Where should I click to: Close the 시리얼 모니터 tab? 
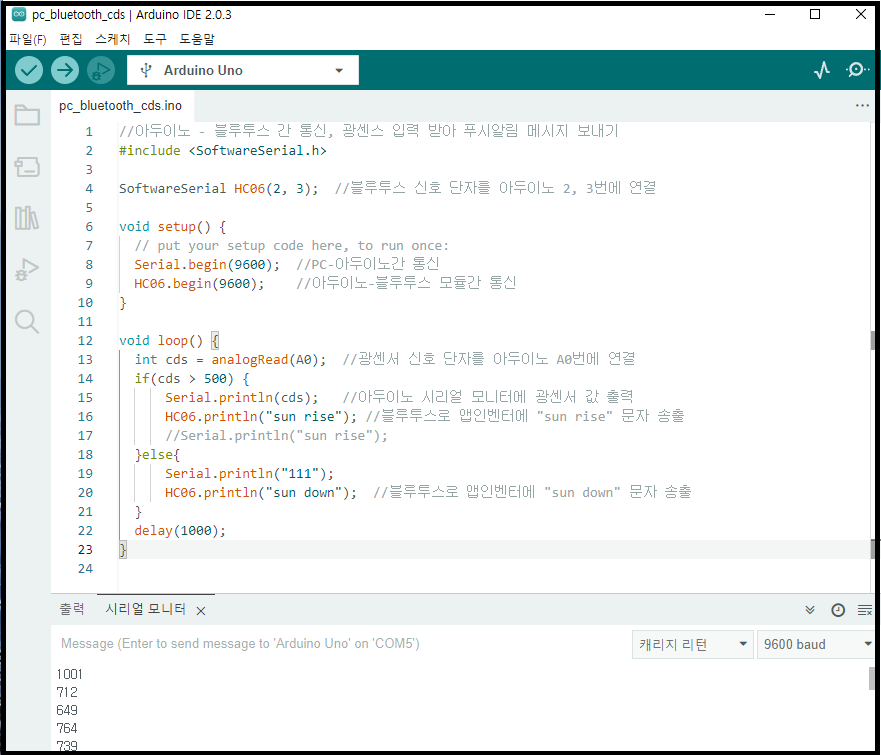tap(201, 611)
